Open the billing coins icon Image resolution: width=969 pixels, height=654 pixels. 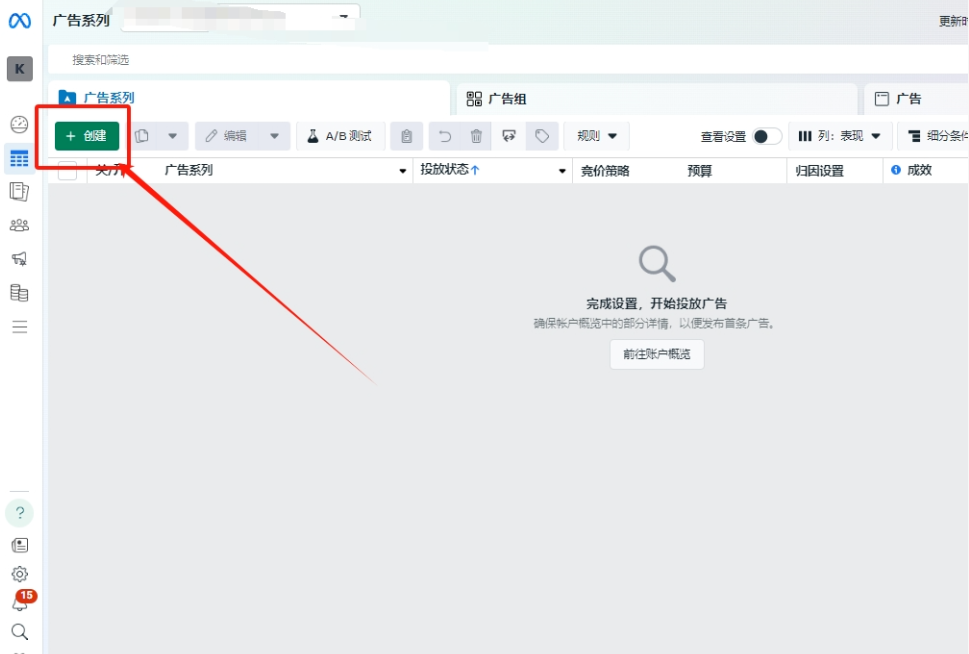(19, 292)
